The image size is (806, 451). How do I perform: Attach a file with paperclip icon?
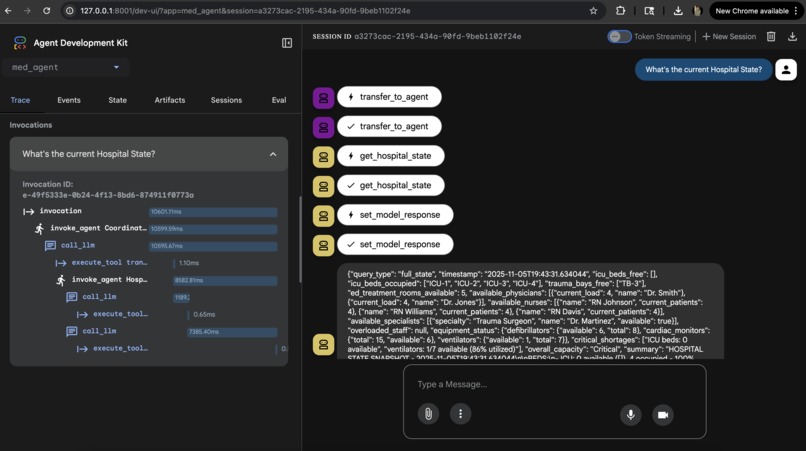pyautogui.click(x=428, y=414)
